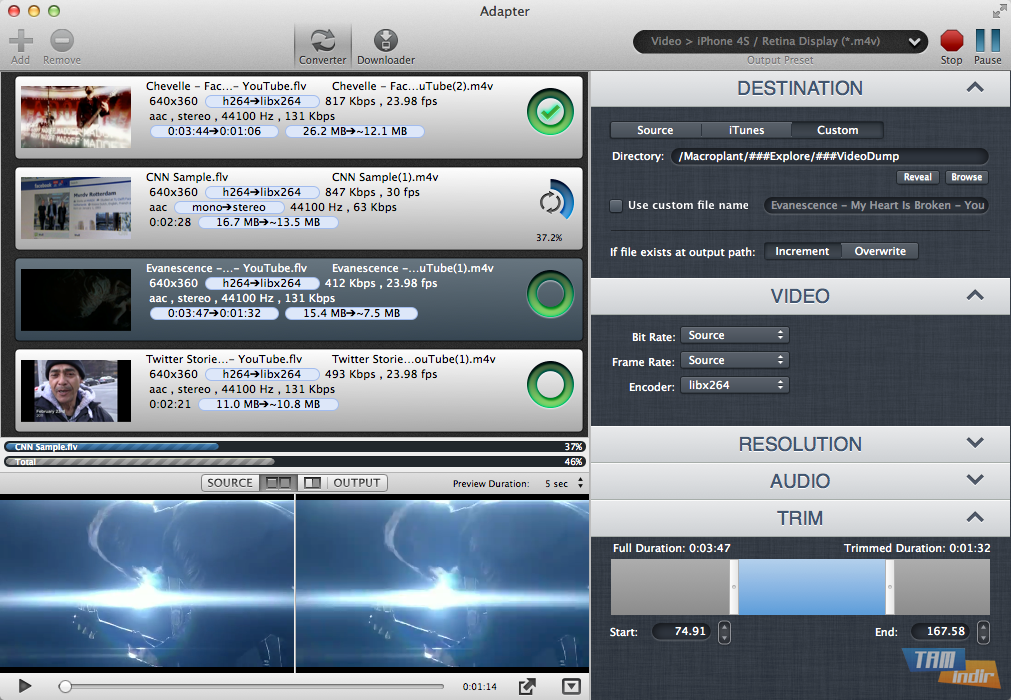Select the side-by-side dual preview layout

[279, 483]
